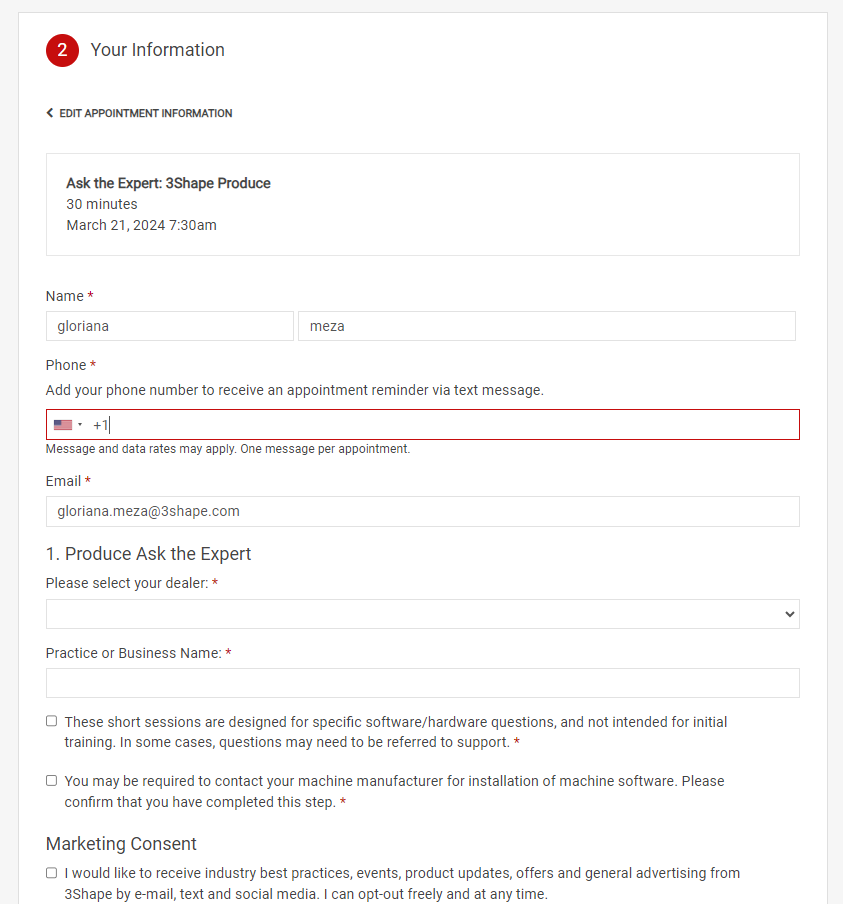Viewport: 843px width, 904px height.
Task: Click the US flag country selector
Action: click(63, 425)
